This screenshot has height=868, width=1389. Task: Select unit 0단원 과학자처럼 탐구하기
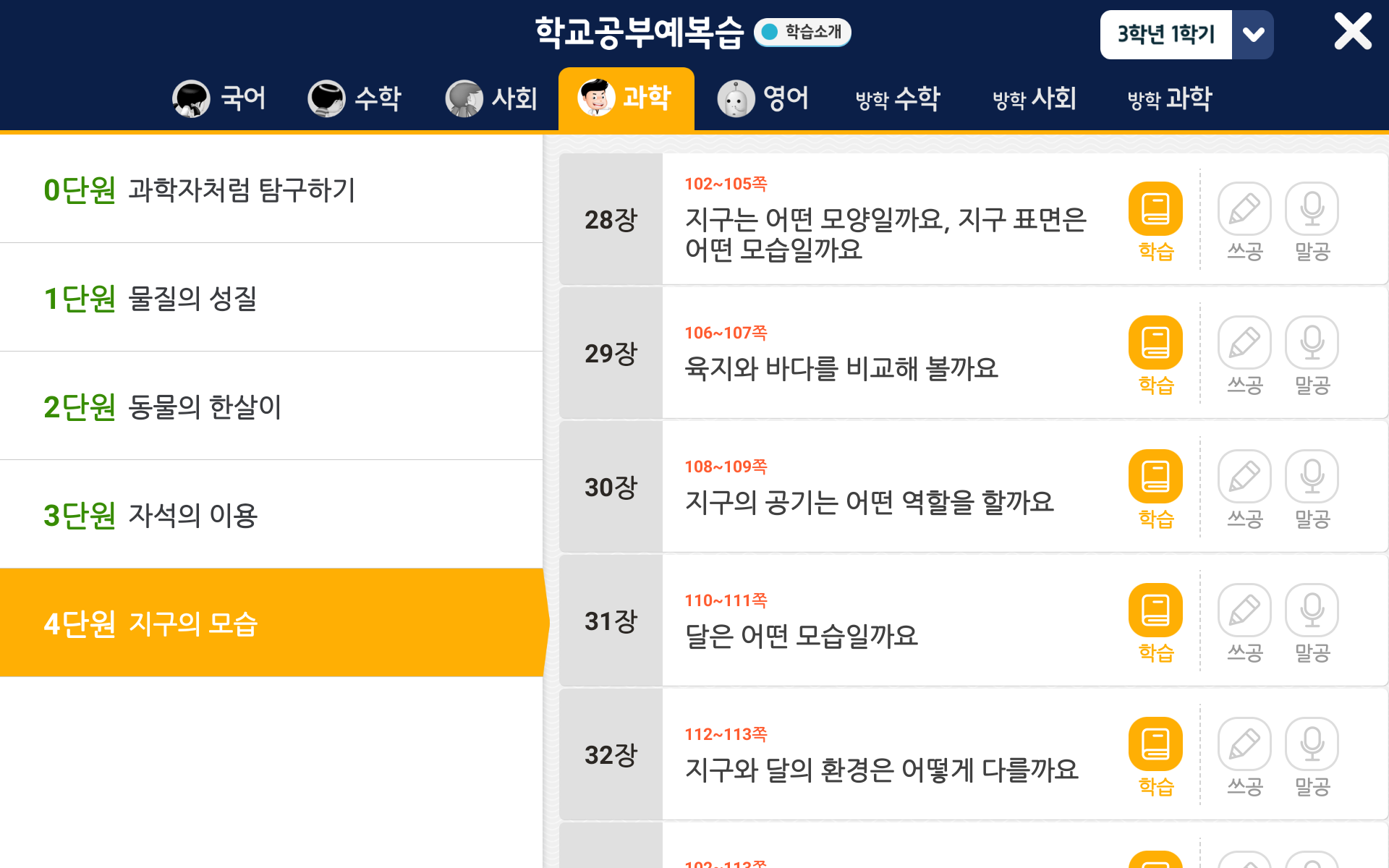(x=271, y=190)
